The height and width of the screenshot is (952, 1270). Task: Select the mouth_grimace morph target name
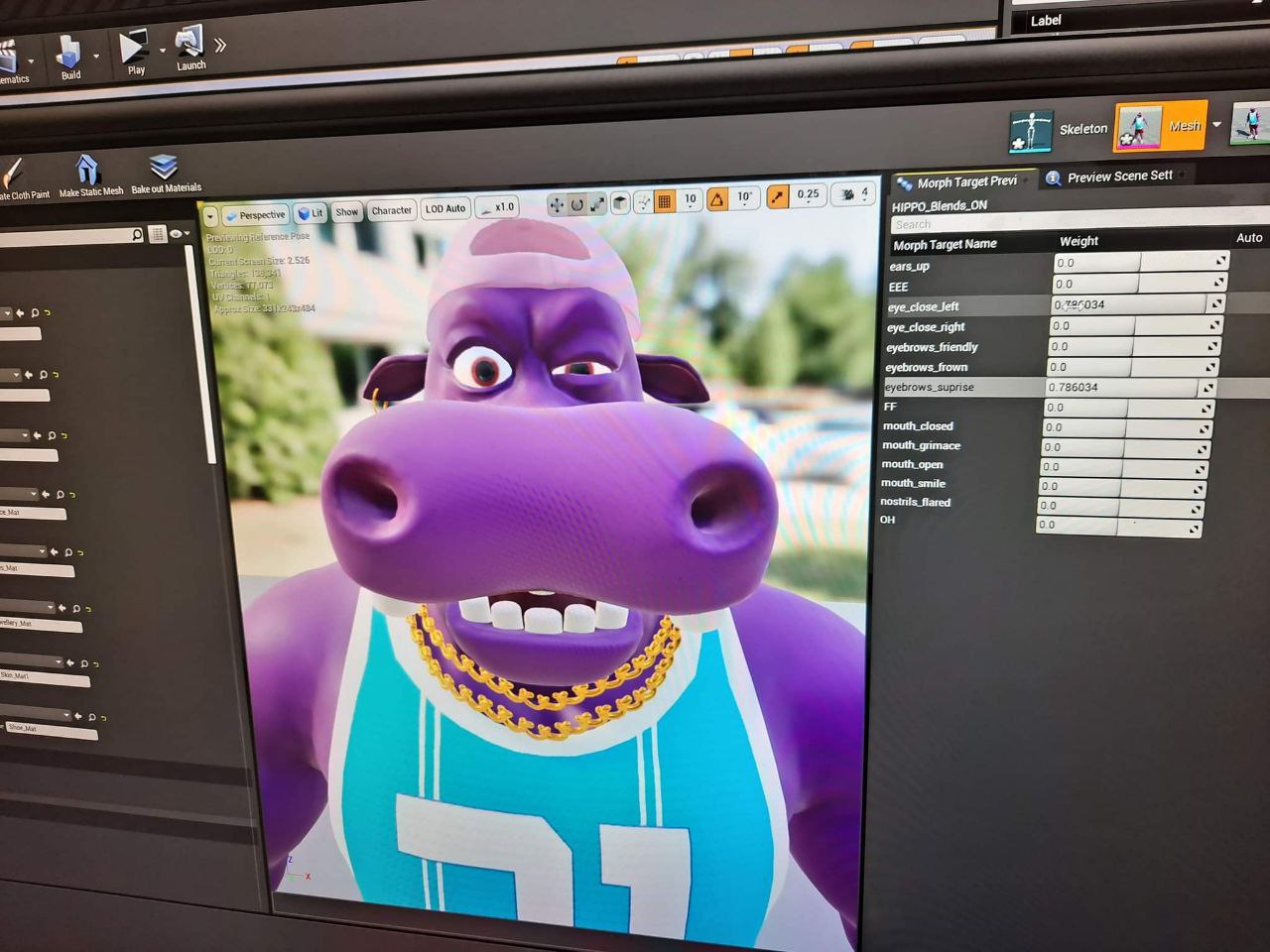[x=922, y=445]
